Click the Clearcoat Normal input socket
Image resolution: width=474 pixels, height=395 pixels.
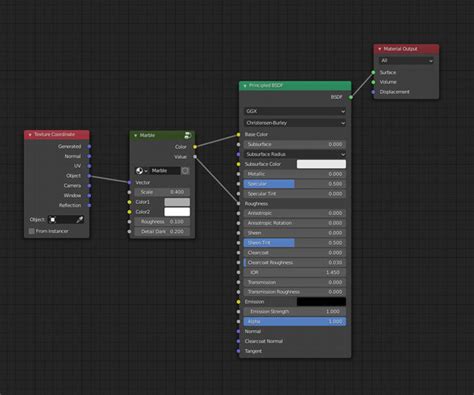[x=238, y=341]
